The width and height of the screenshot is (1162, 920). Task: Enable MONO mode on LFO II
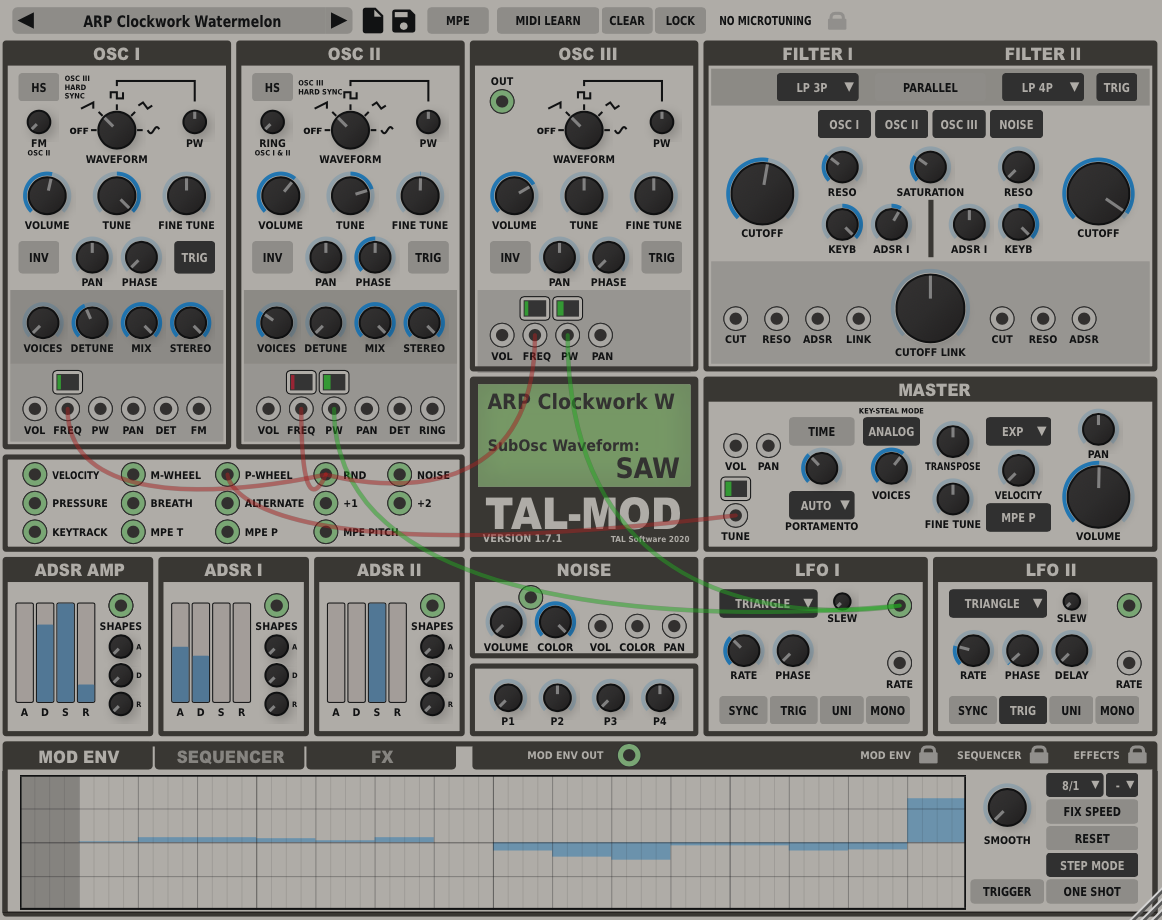click(1117, 710)
